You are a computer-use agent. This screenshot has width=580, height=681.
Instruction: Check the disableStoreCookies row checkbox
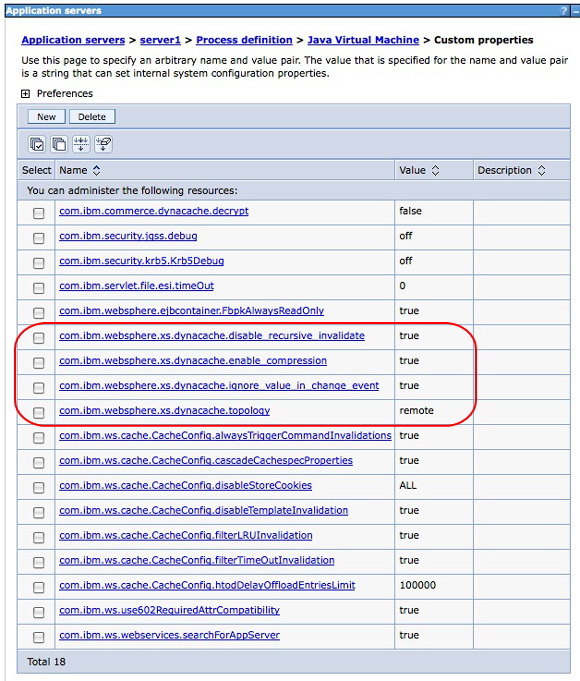[x=39, y=487]
